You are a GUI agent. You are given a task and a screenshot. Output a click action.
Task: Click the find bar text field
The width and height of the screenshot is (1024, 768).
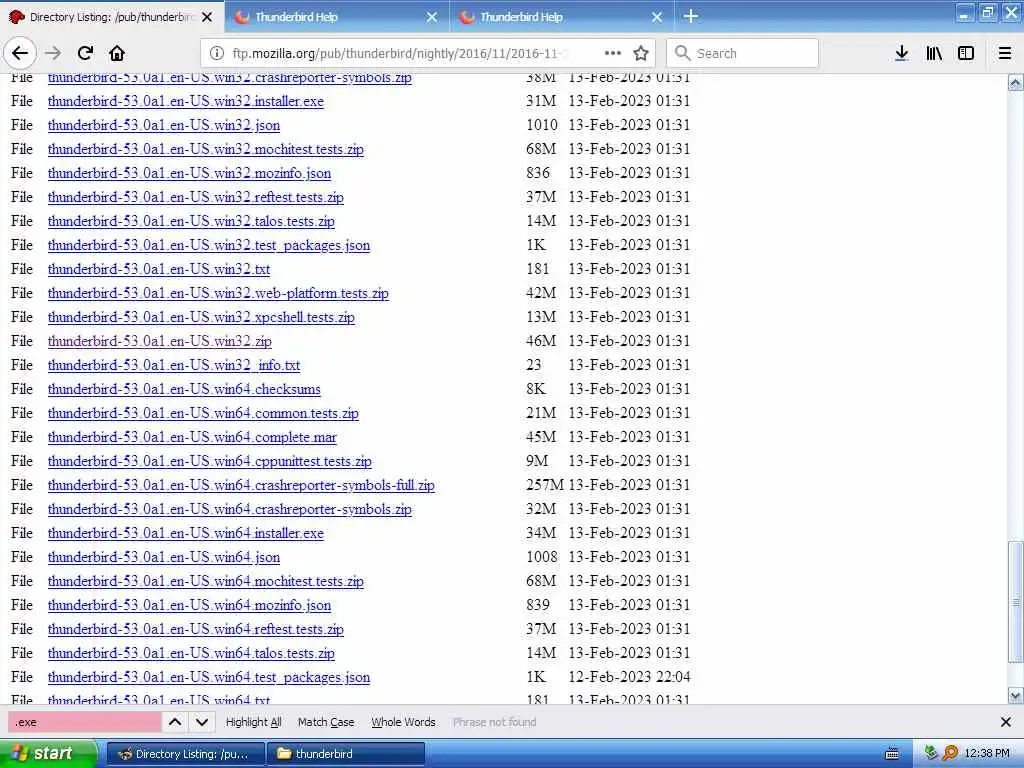[84, 722]
